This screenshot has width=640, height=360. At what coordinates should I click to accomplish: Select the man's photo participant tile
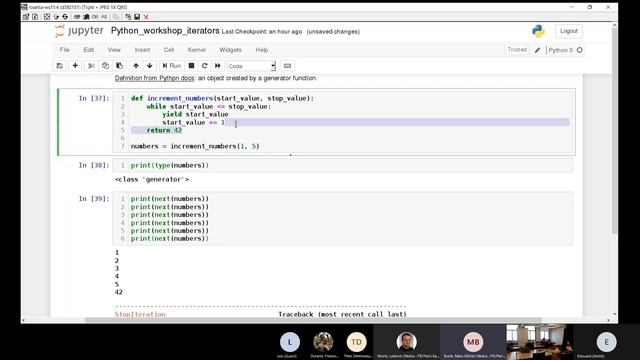(407, 342)
